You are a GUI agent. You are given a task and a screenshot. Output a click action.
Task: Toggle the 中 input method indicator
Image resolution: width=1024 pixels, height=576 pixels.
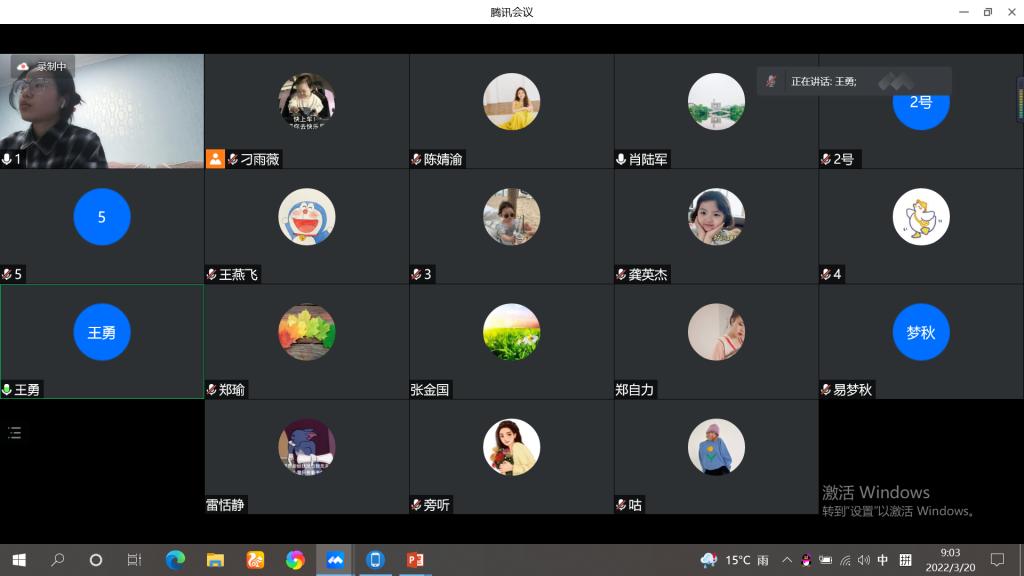883,560
